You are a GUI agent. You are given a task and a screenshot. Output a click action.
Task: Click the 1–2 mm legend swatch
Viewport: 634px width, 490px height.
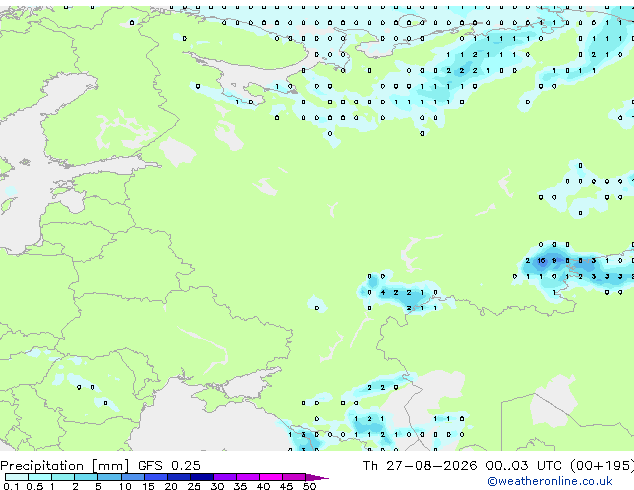63,477
